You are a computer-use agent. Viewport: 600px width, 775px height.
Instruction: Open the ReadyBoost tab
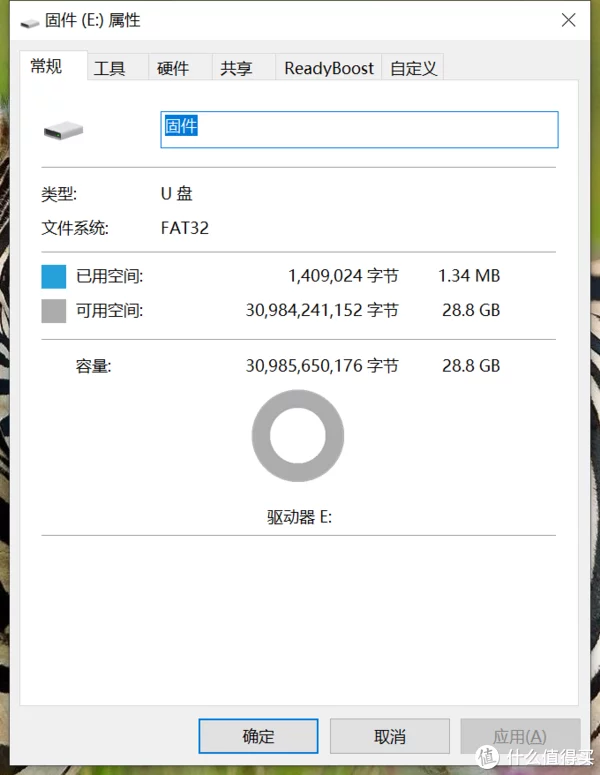click(328, 68)
